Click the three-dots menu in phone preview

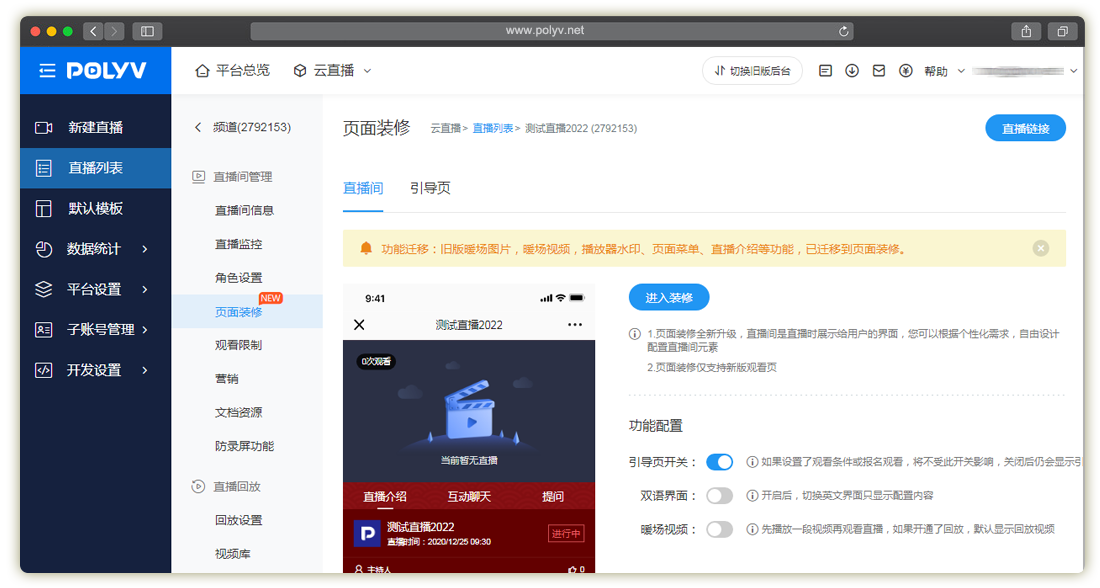(x=574, y=325)
